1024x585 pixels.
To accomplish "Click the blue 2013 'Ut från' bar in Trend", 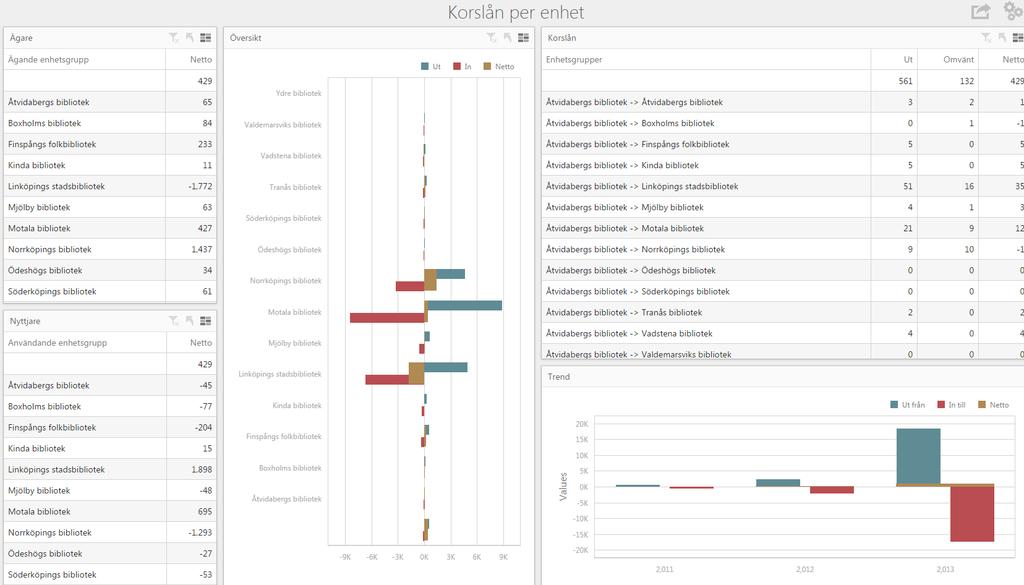I will pyautogui.click(x=918, y=456).
